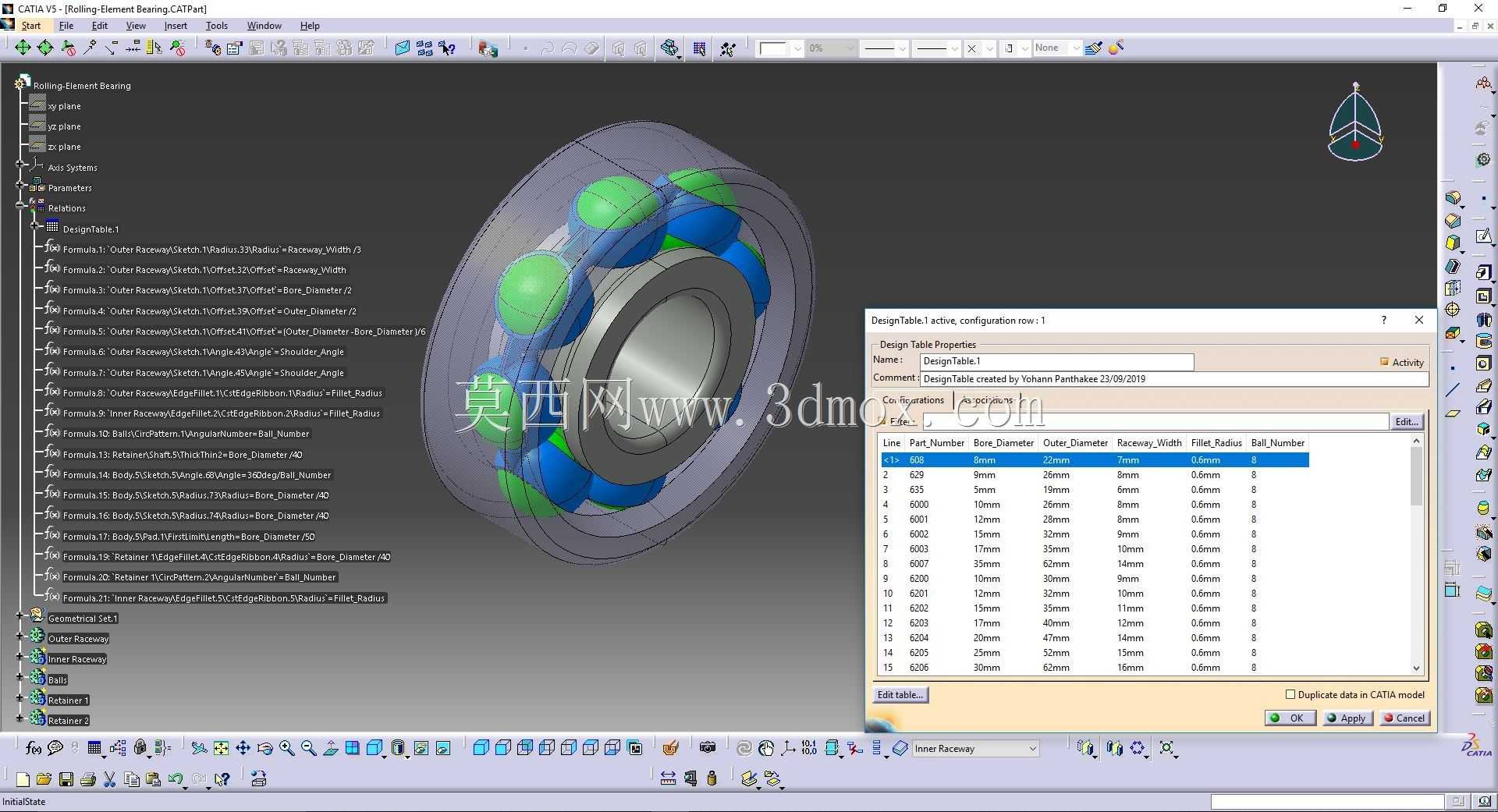Image resolution: width=1498 pixels, height=812 pixels.
Task: Open the Start menu
Action: [x=31, y=26]
